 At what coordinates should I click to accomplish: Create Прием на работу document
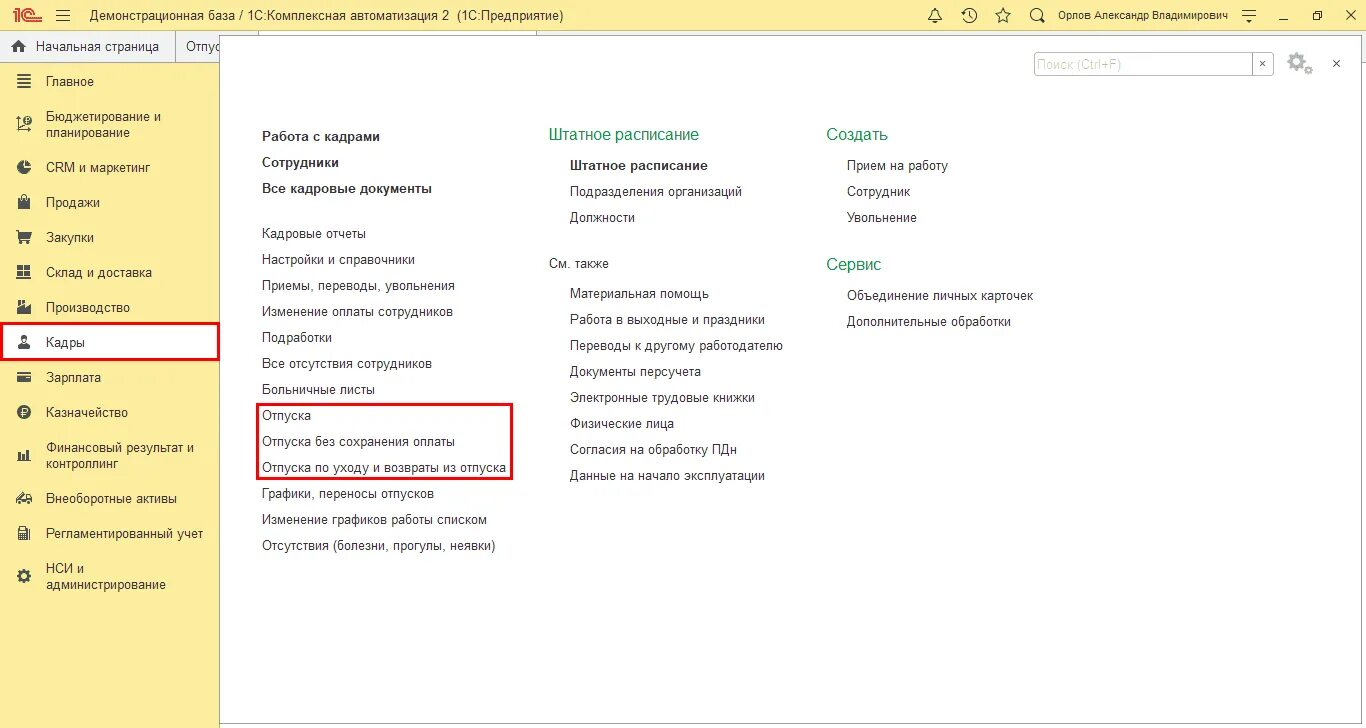(x=897, y=165)
